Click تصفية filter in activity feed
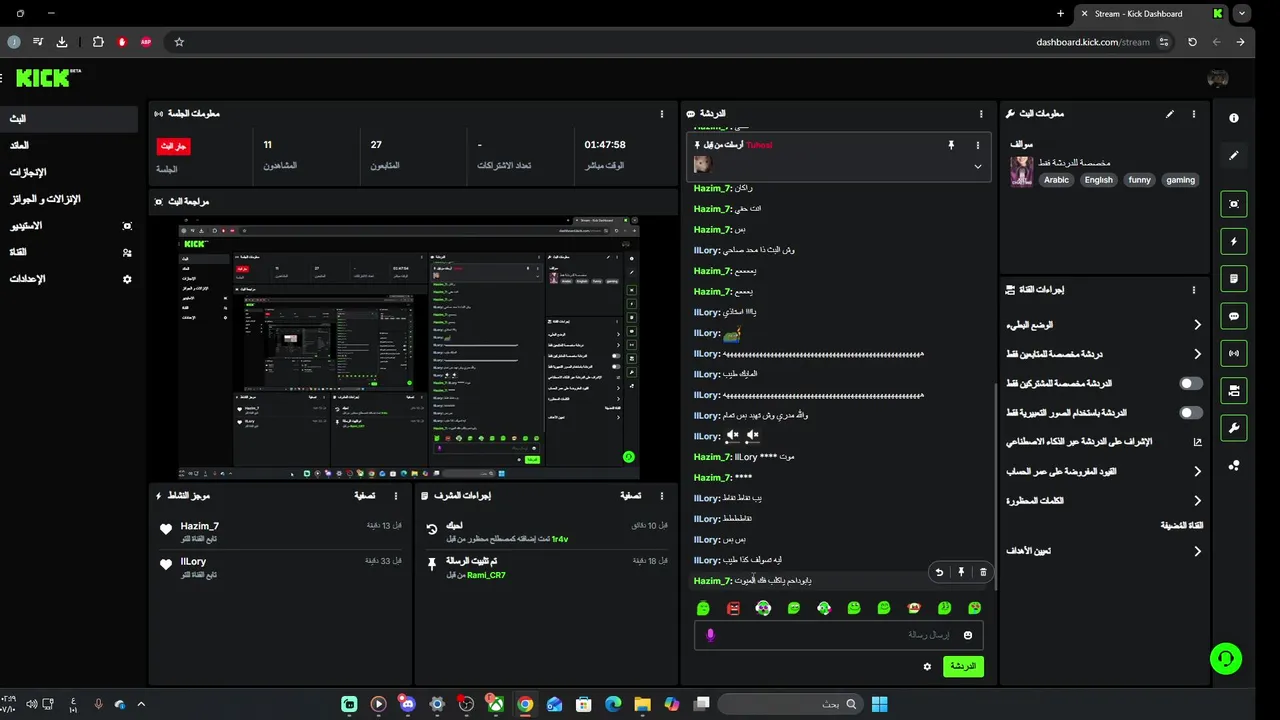The width and height of the screenshot is (1280, 720). coord(365,496)
